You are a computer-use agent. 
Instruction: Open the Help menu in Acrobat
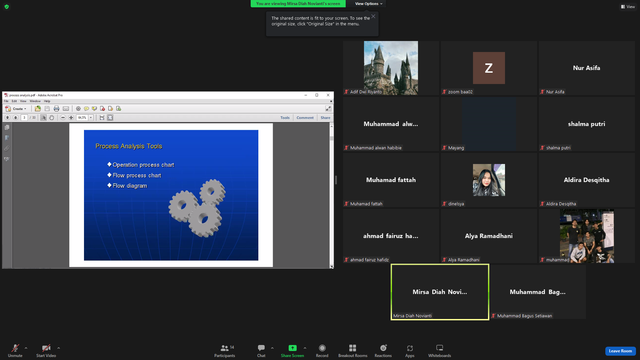coord(47,101)
